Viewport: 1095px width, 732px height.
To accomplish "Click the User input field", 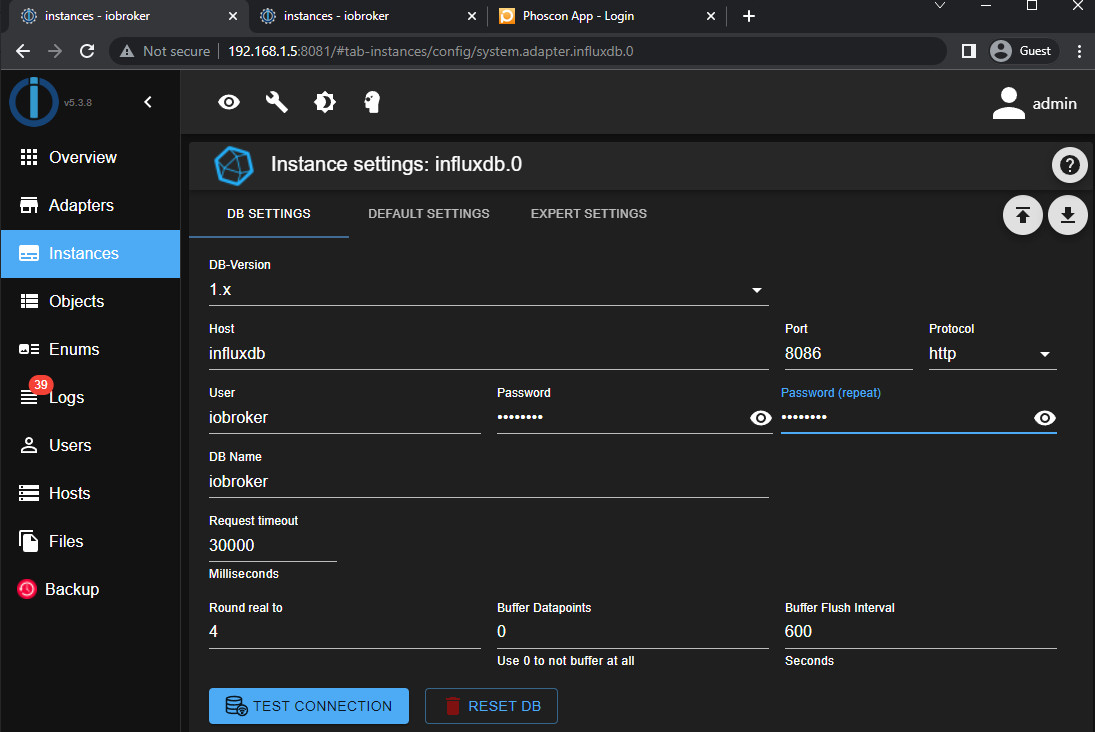I will click(345, 418).
